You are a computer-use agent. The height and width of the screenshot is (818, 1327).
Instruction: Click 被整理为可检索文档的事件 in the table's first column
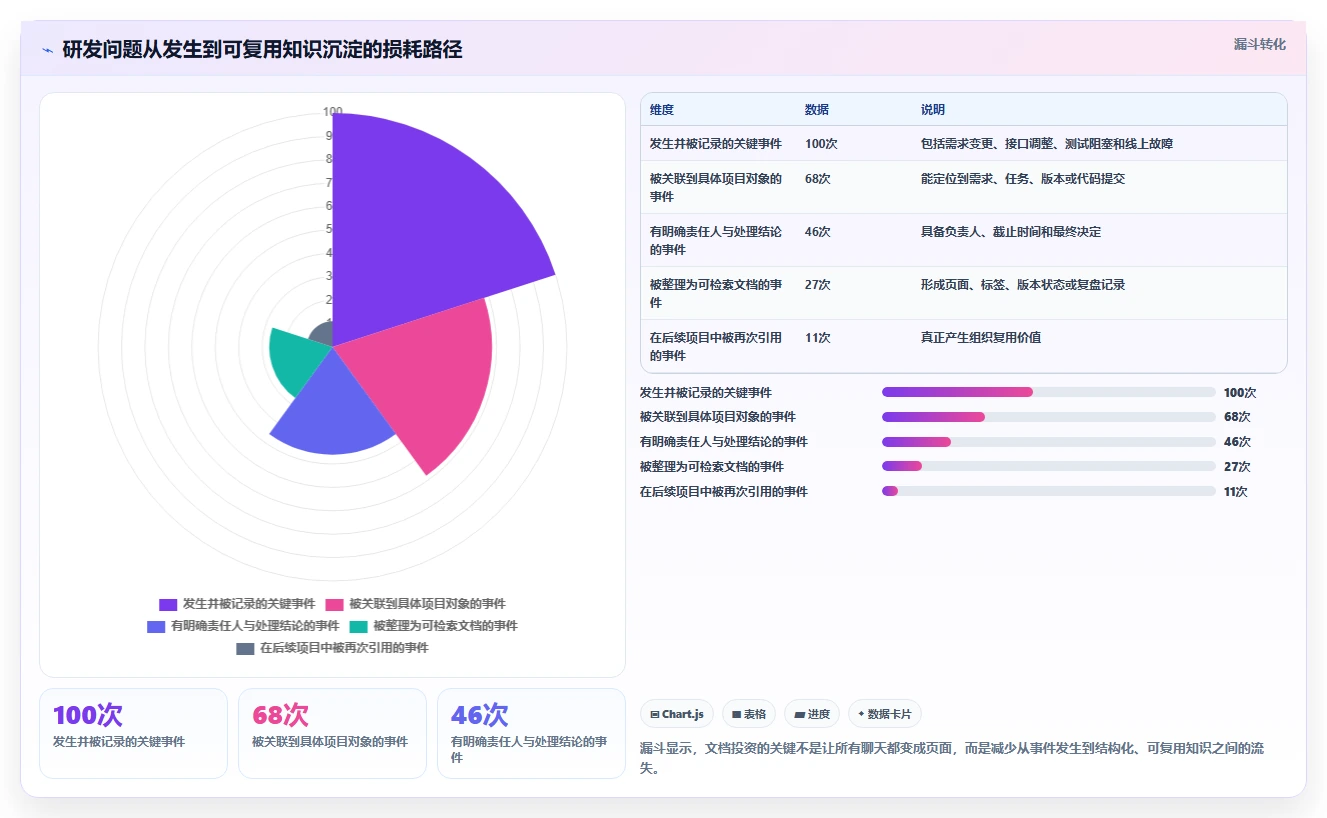pos(716,294)
